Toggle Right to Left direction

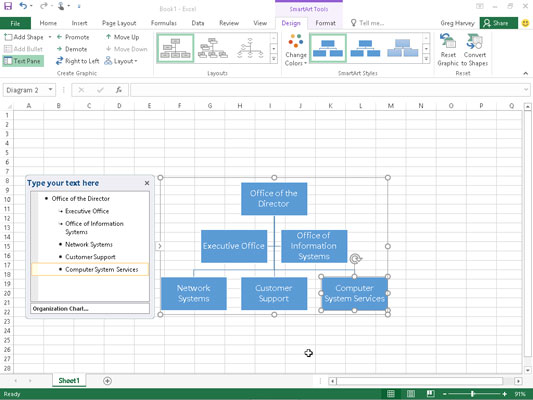pyautogui.click(x=78, y=61)
